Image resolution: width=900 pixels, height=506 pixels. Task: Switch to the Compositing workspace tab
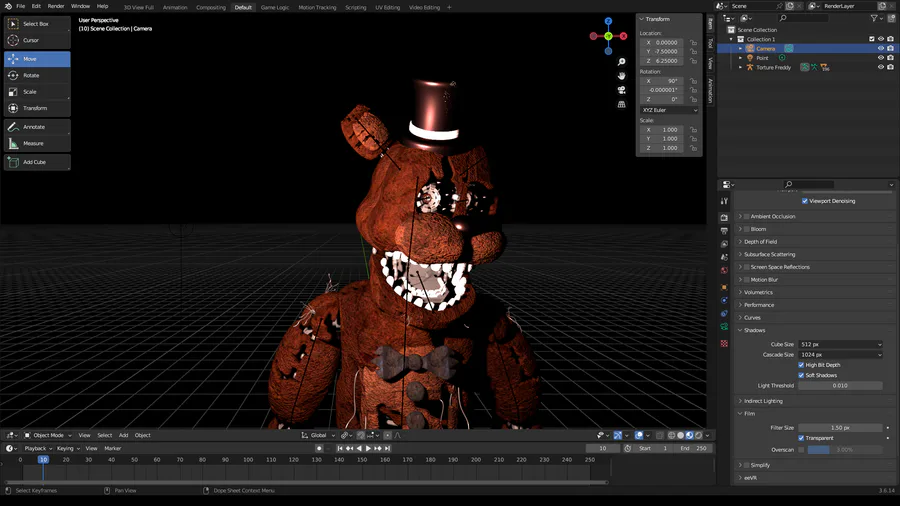pos(211,7)
